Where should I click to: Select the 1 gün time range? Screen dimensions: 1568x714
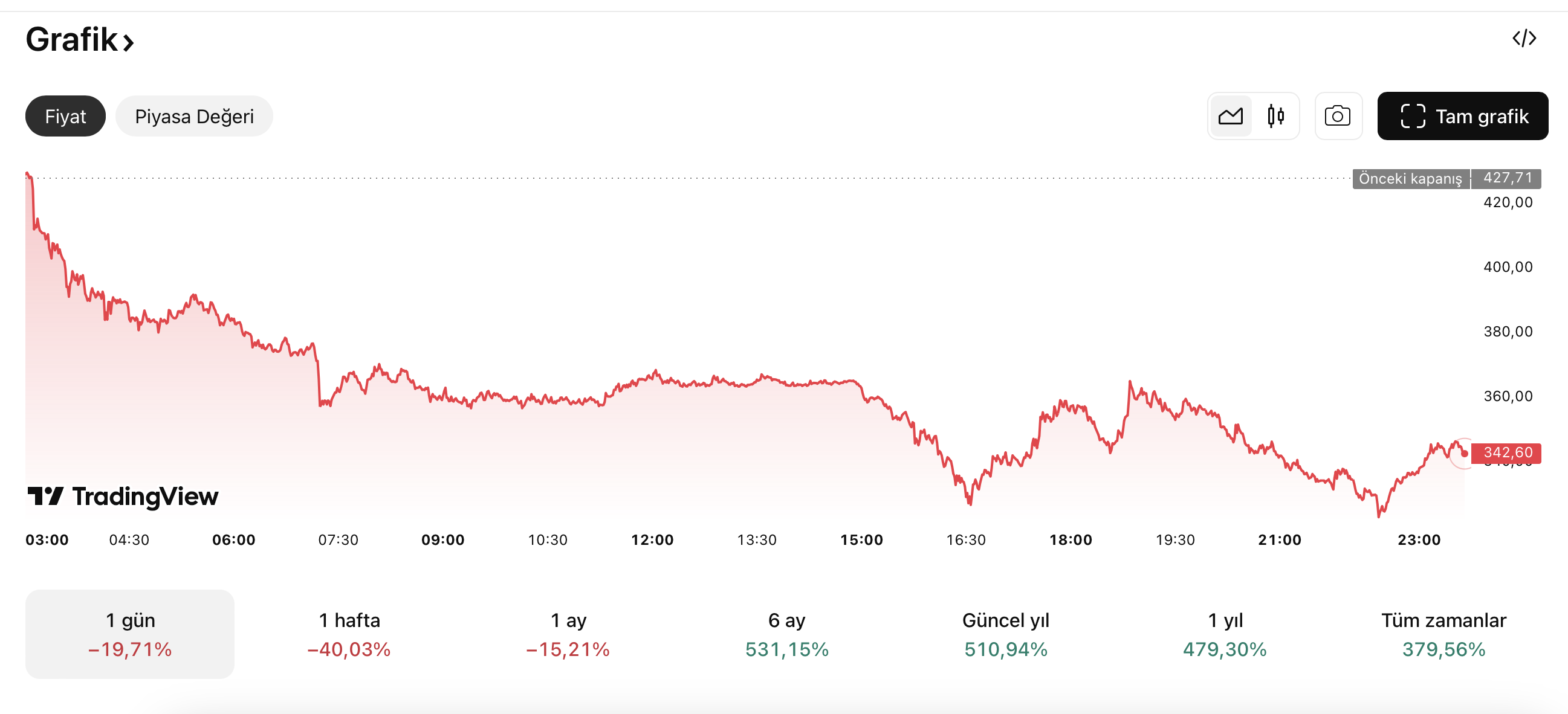(x=129, y=634)
